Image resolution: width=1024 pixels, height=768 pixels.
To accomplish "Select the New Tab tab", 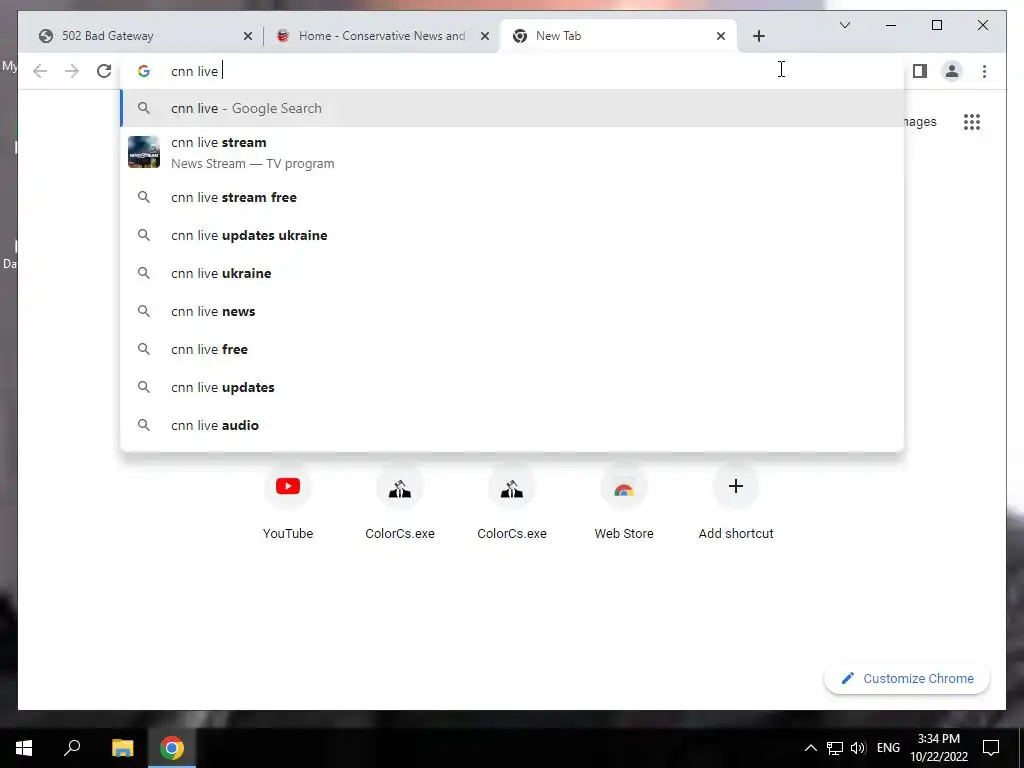I will [618, 36].
